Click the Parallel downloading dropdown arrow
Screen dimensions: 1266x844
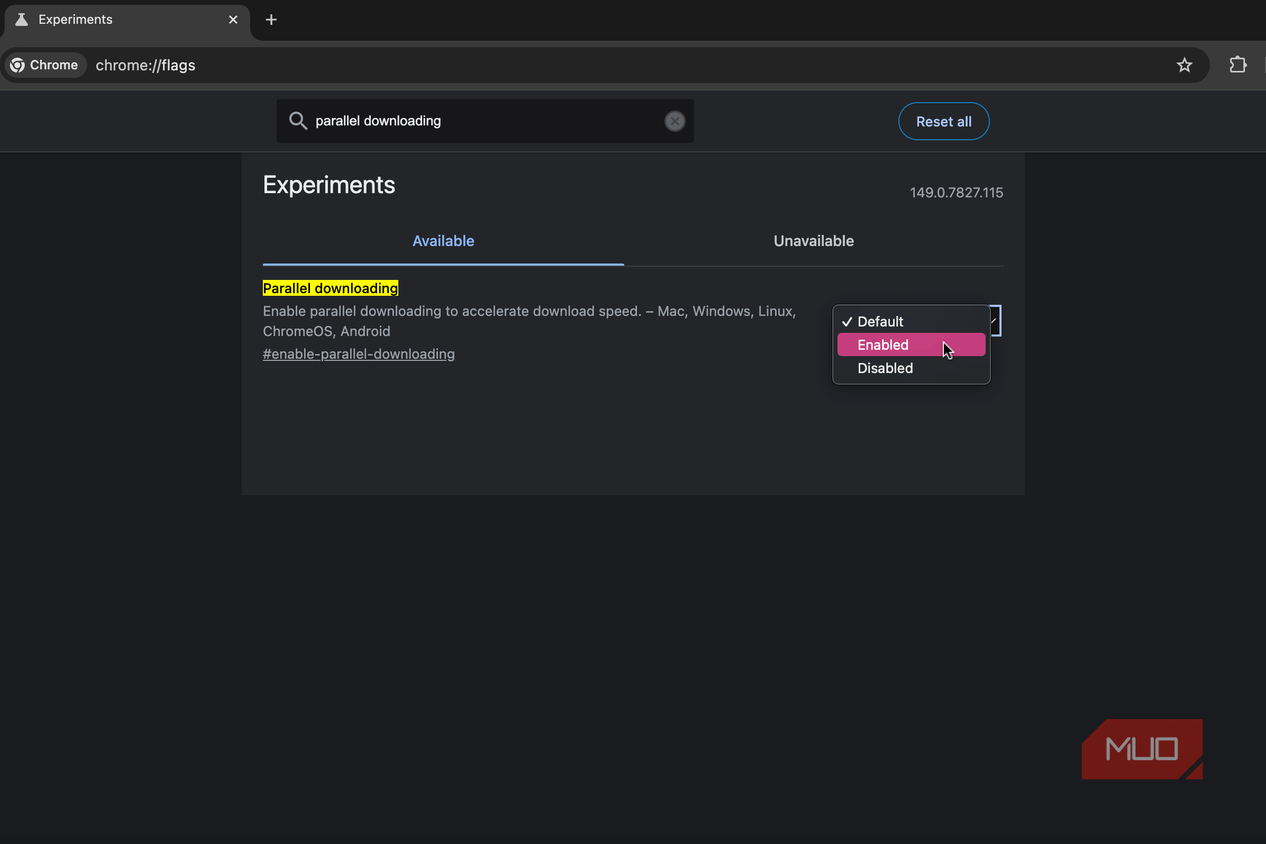click(x=994, y=320)
